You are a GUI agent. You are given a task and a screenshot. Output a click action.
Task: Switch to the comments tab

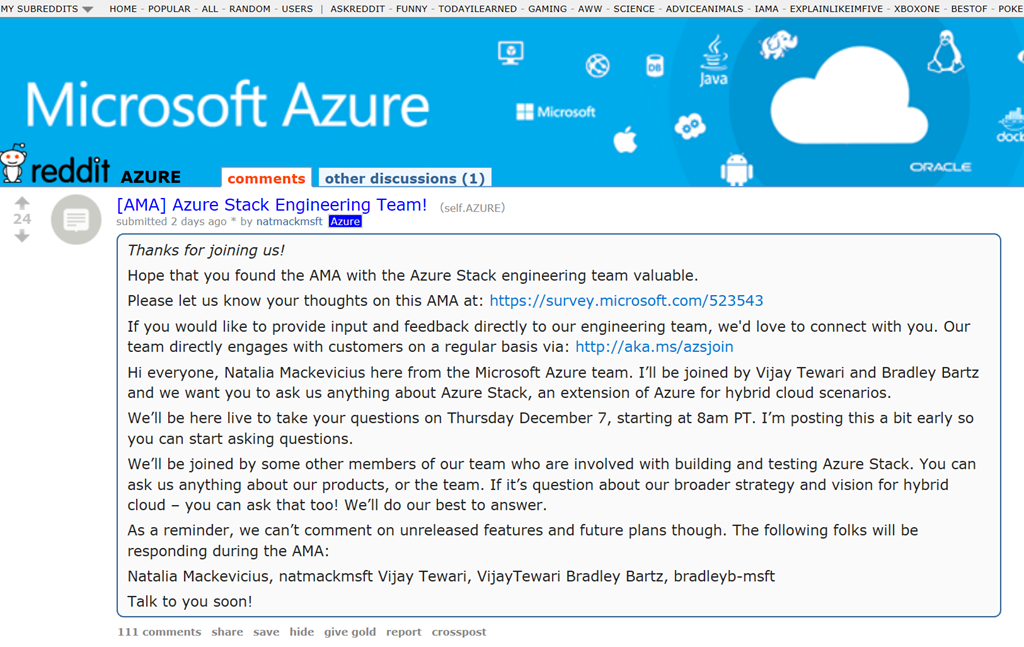tap(266, 178)
